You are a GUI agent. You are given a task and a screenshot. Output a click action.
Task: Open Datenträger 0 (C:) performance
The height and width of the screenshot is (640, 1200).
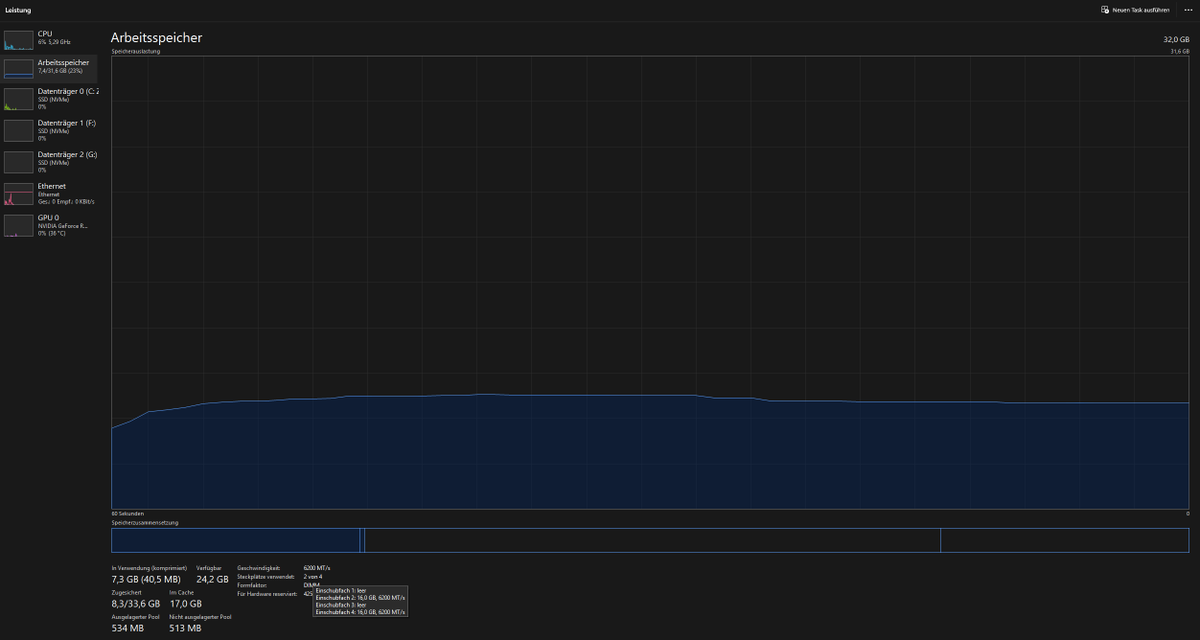(x=50, y=98)
